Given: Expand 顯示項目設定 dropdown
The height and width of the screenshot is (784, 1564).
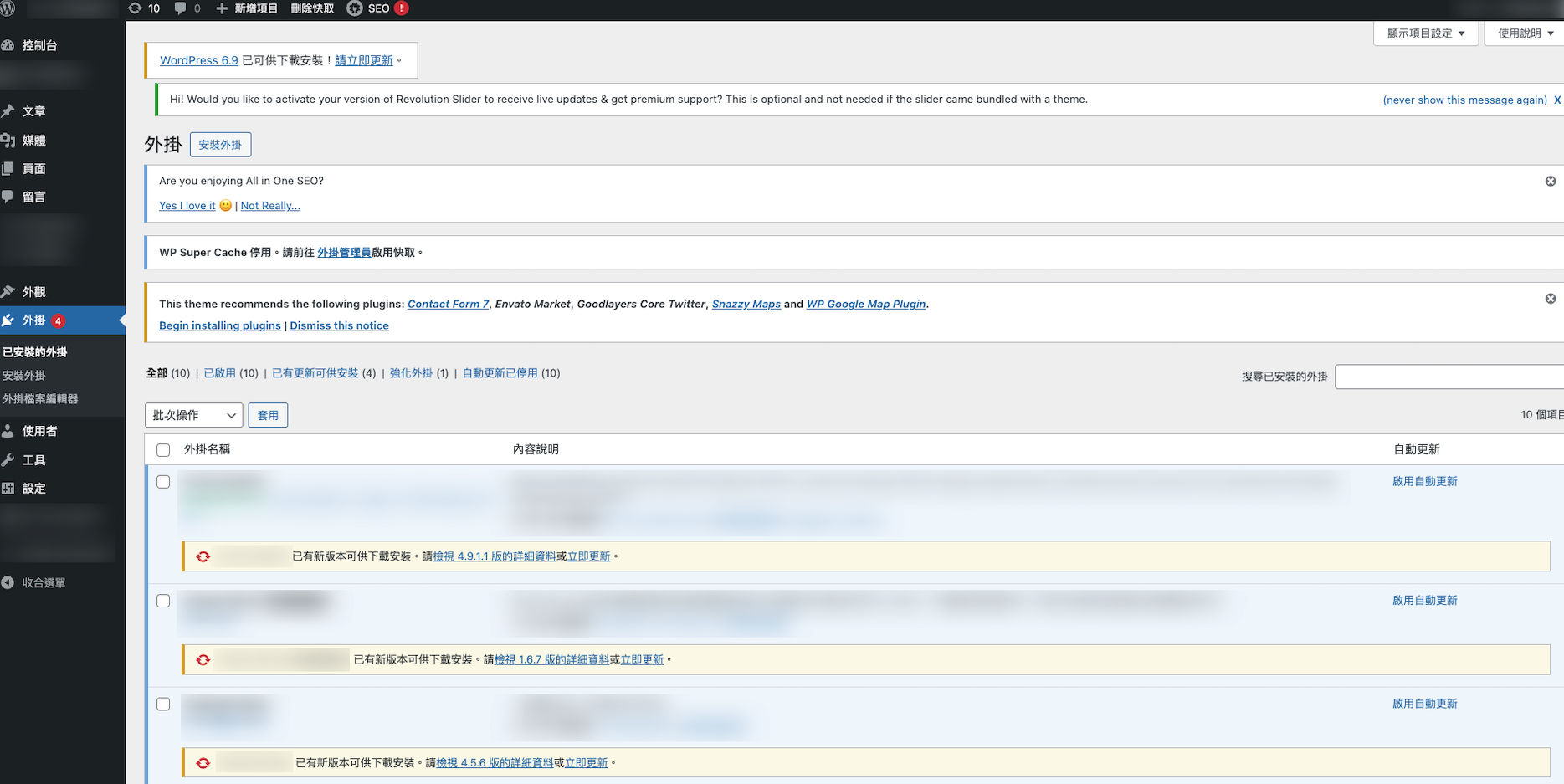Looking at the screenshot, I should coord(1426,33).
